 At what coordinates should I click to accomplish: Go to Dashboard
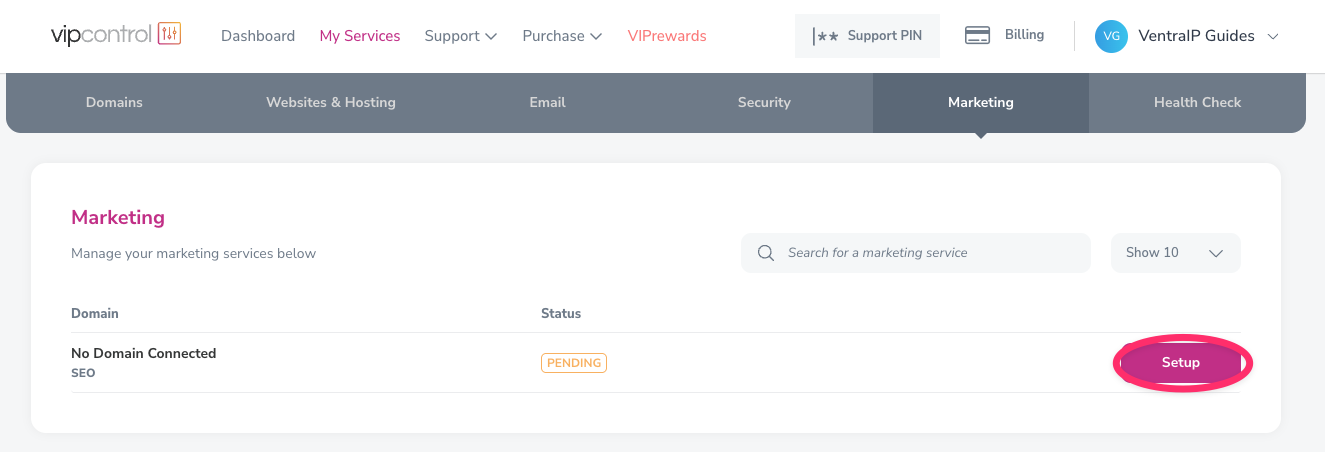click(258, 36)
